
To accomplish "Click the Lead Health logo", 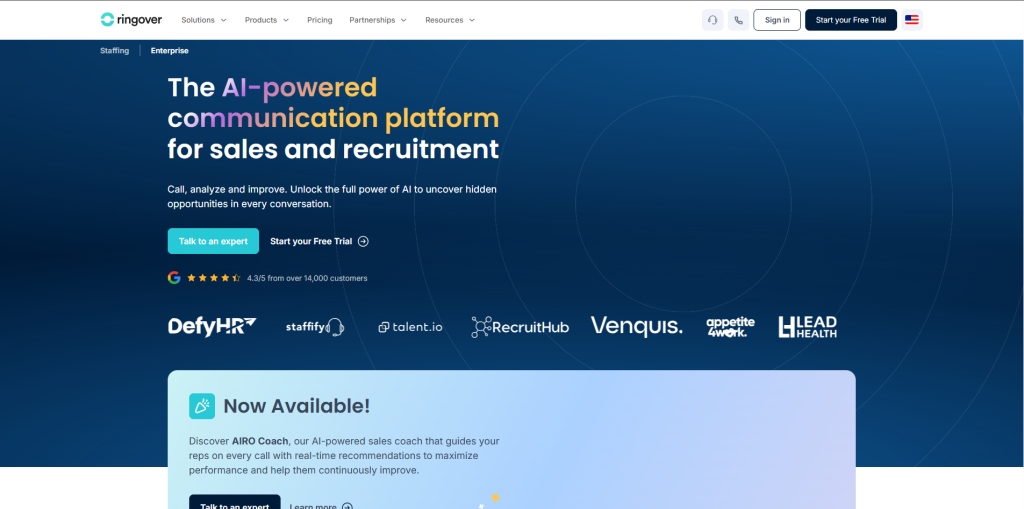I will tap(807, 327).
